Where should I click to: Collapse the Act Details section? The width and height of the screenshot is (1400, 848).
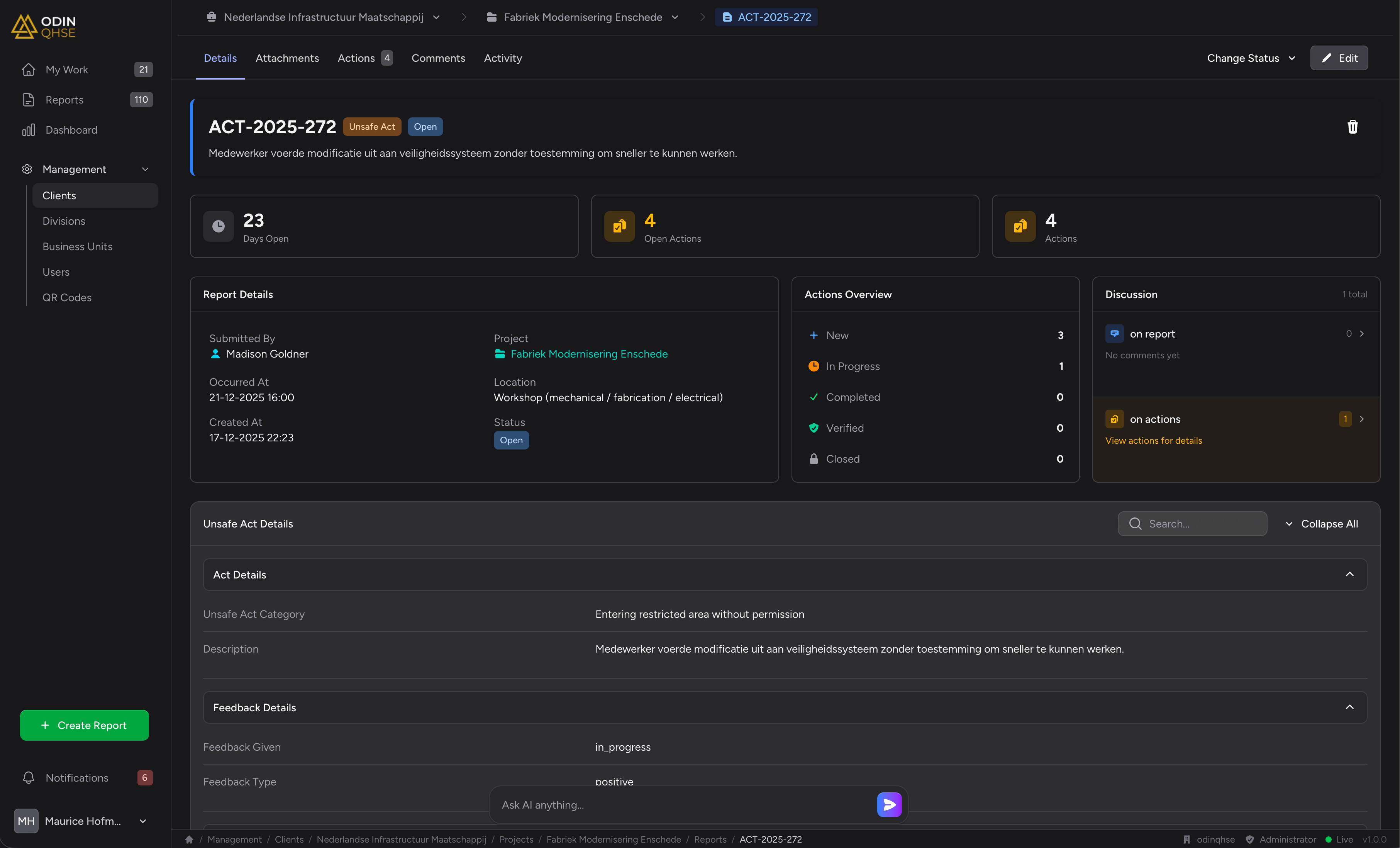click(1349, 575)
